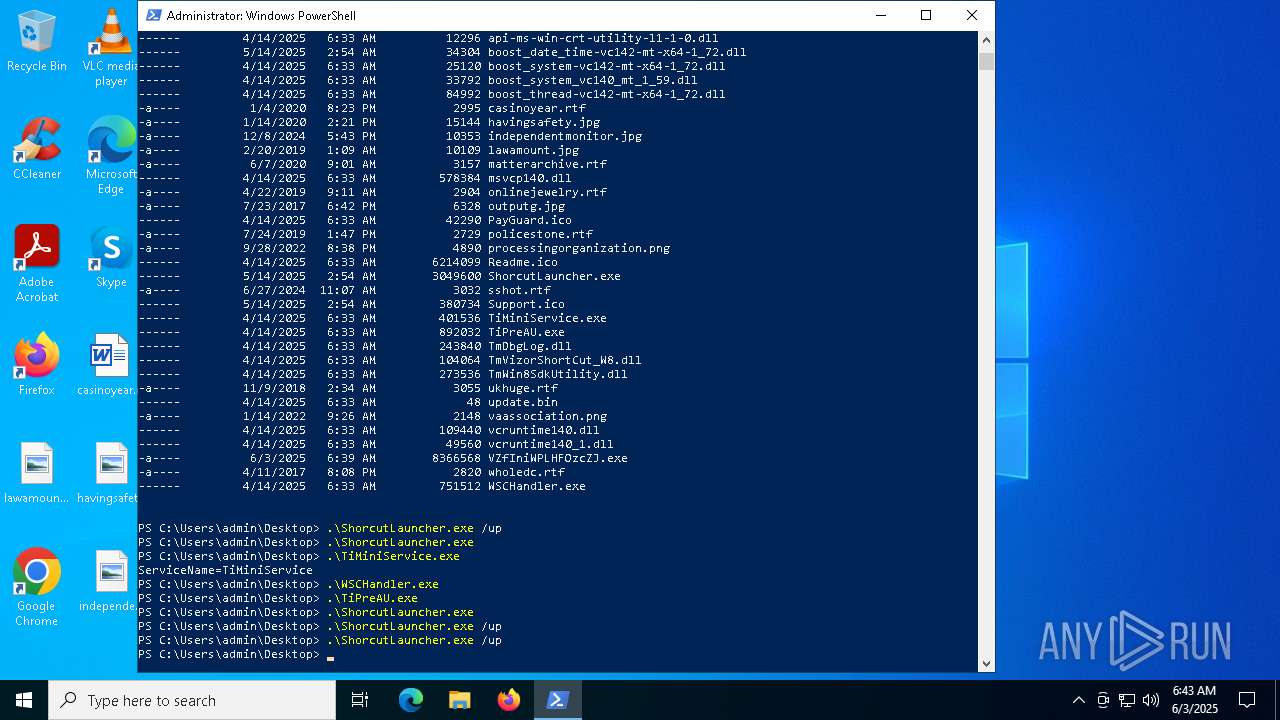Click the tray icon left of network
This screenshot has height=720, width=1280.
coord(1103,700)
